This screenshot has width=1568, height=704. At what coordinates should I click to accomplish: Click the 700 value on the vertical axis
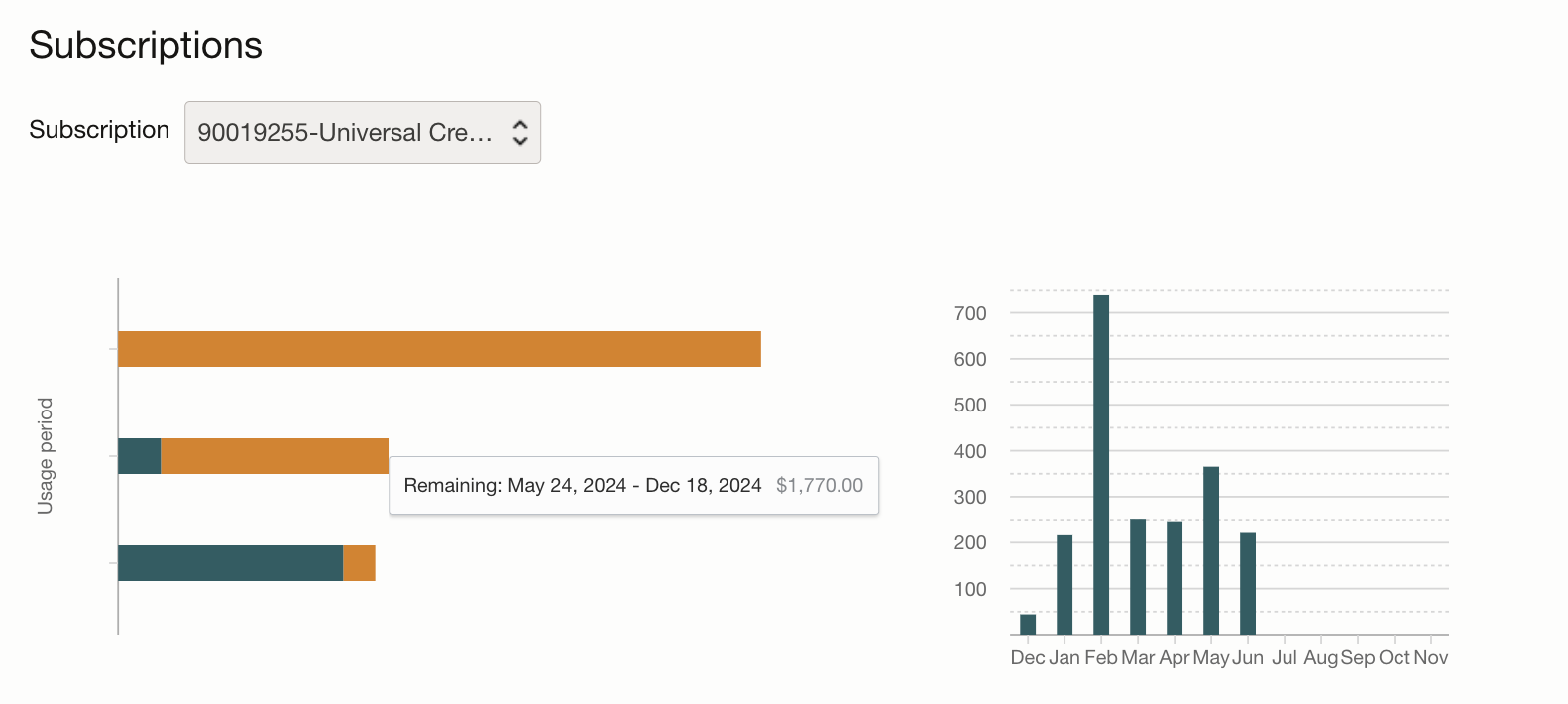pos(970,313)
